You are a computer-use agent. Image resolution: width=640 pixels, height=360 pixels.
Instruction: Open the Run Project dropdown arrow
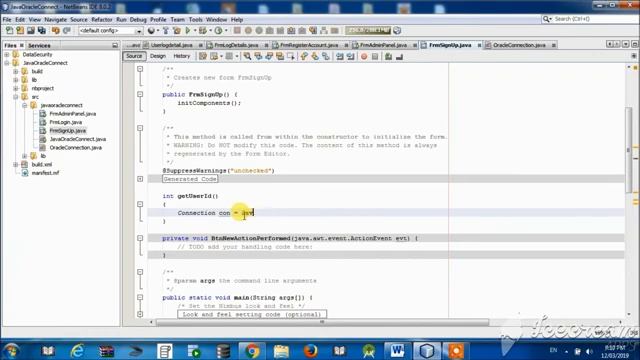pyautogui.click(x=195, y=31)
